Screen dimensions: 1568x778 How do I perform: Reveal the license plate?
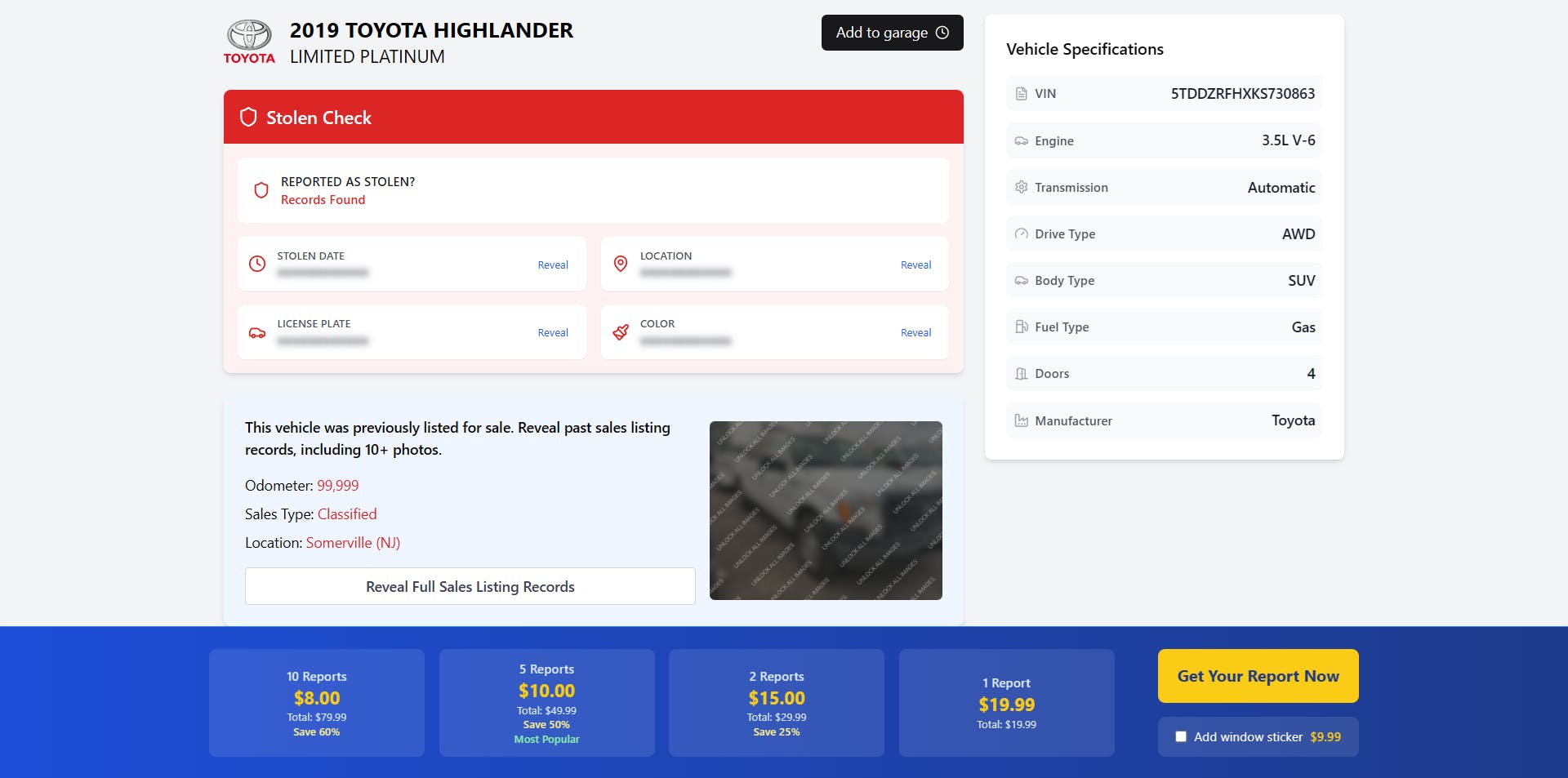553,332
